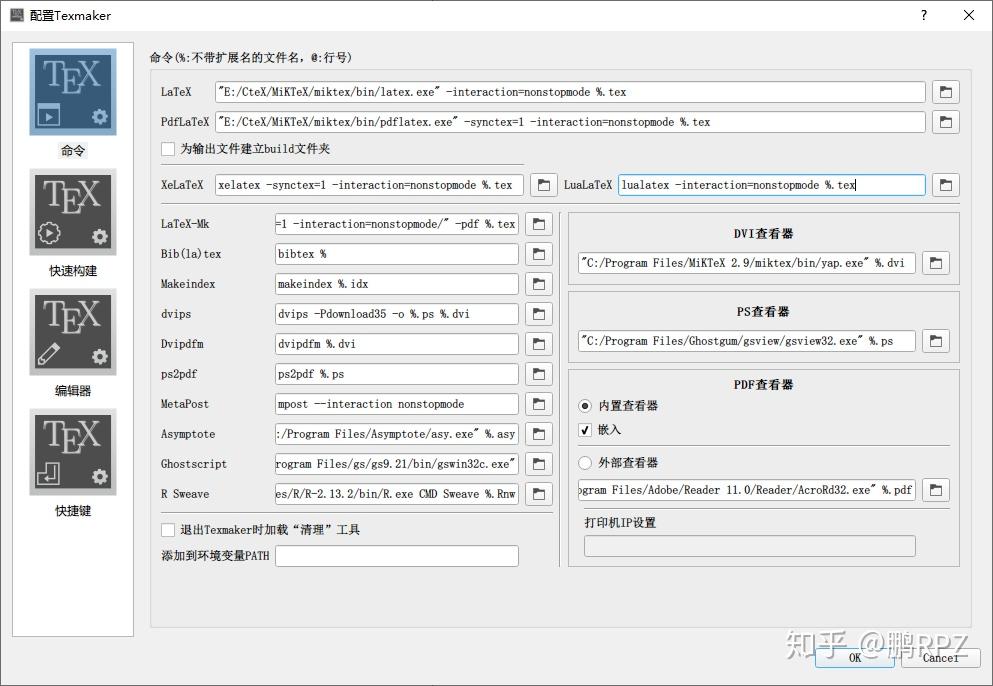Click the external AcroRd32.exe path field
This screenshot has height=686, width=993.
click(747, 490)
